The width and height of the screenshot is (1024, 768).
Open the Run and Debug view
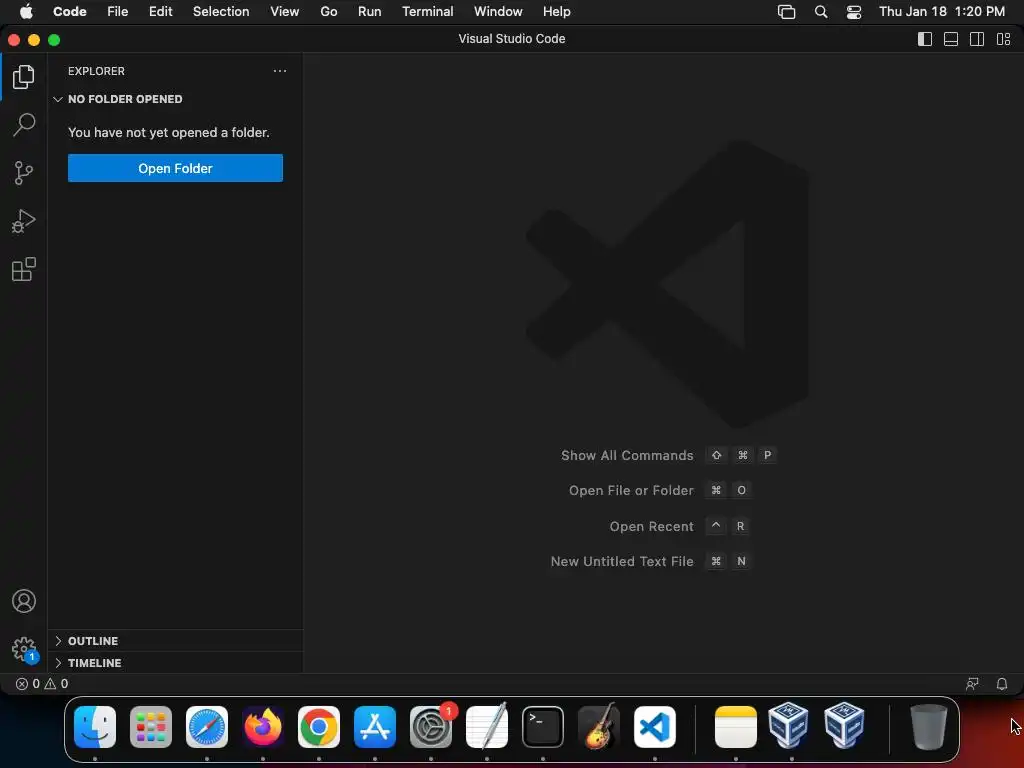(24, 221)
